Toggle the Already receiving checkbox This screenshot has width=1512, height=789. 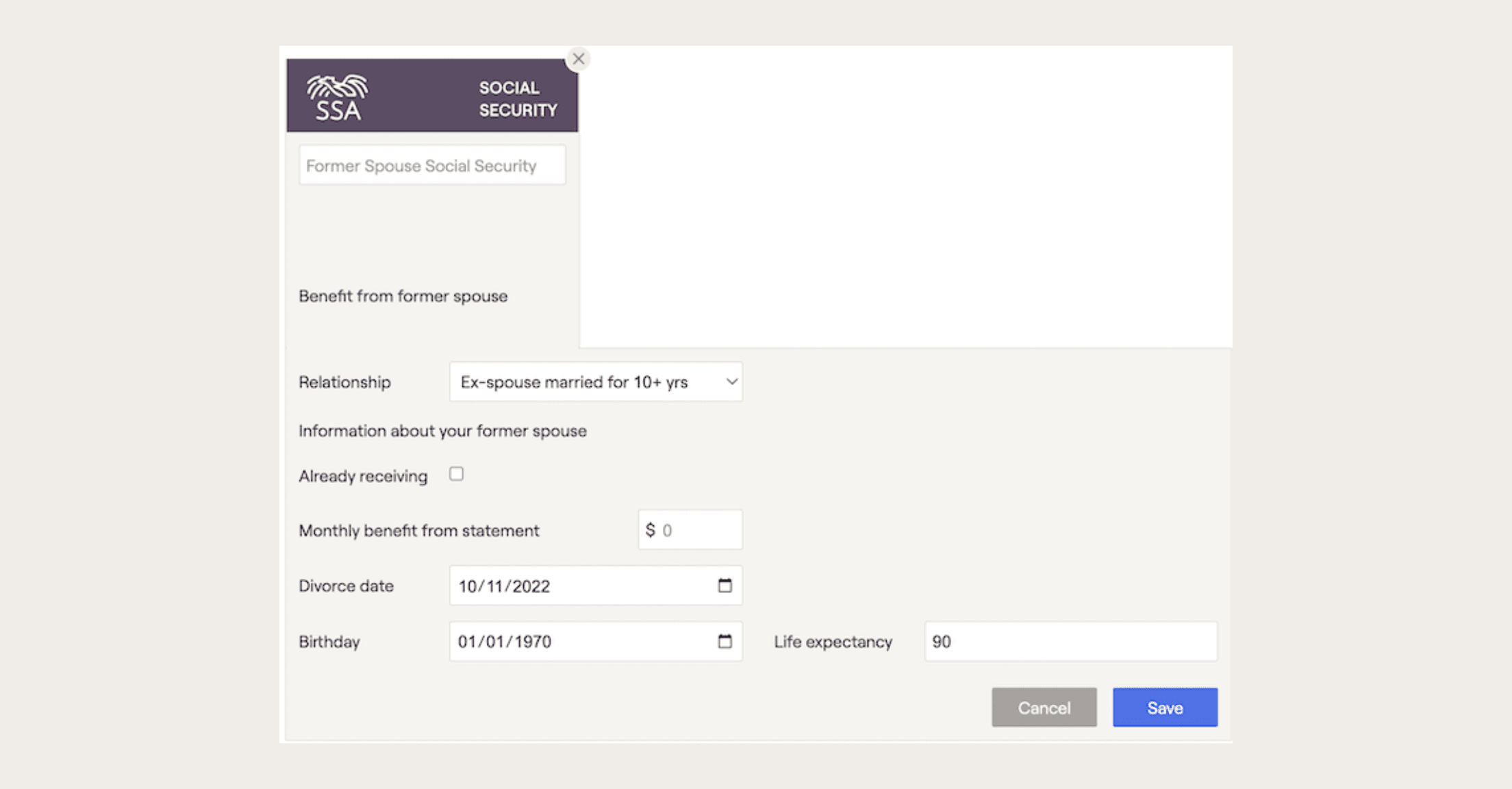456,474
